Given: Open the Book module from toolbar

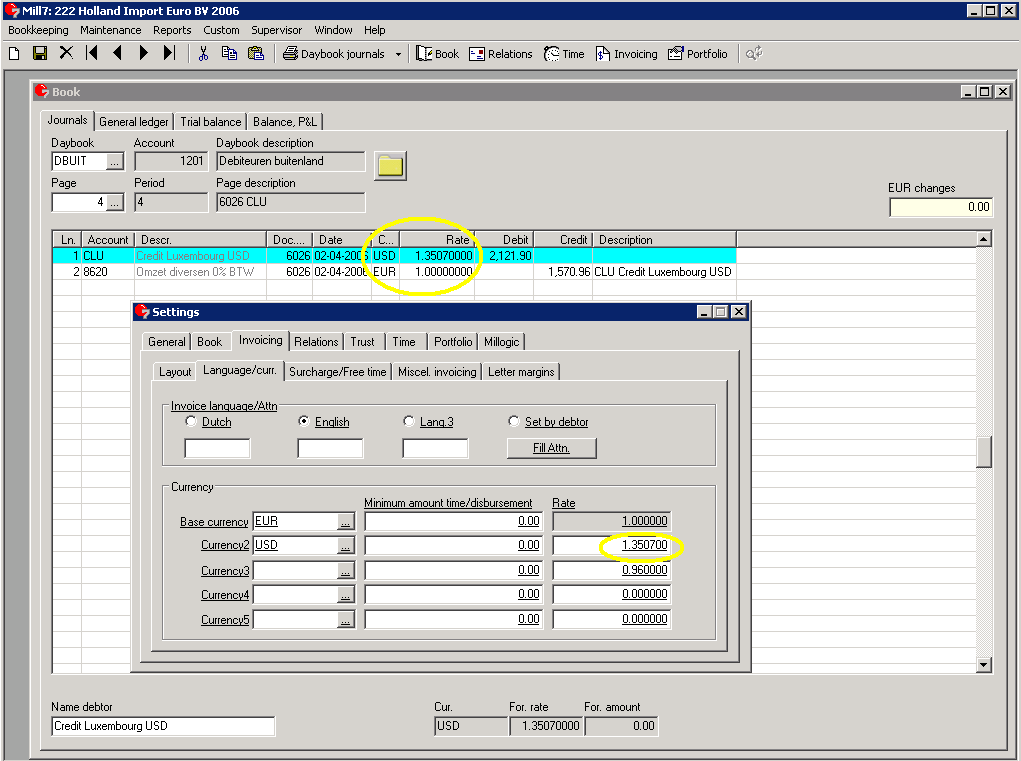Looking at the screenshot, I should [x=438, y=54].
